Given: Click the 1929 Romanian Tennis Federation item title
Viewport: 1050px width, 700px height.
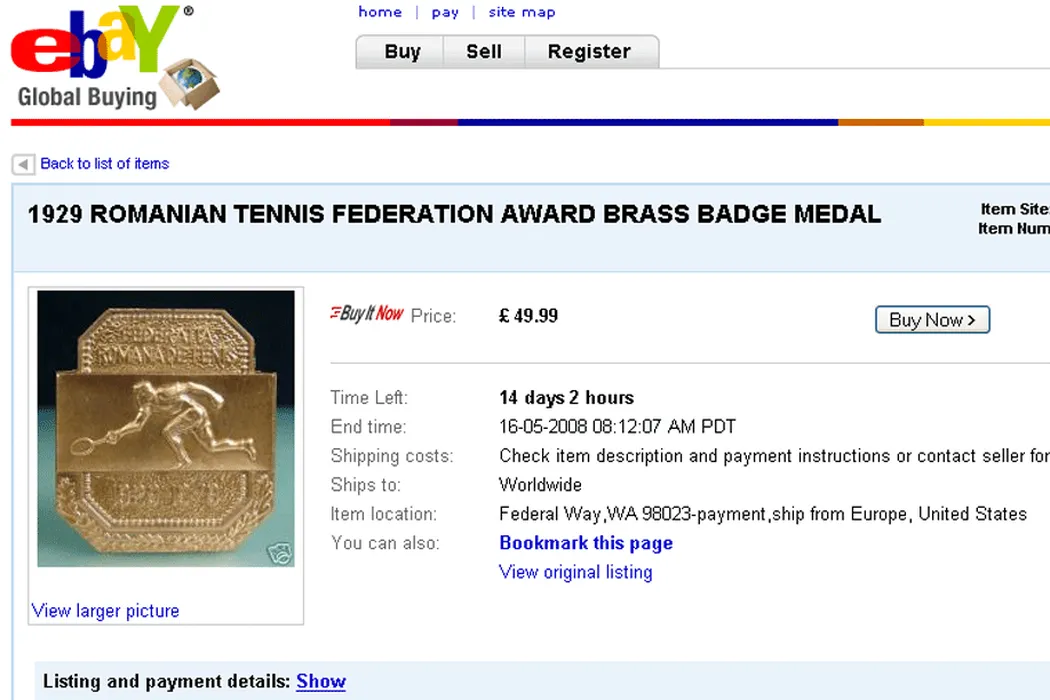Looking at the screenshot, I should 454,214.
